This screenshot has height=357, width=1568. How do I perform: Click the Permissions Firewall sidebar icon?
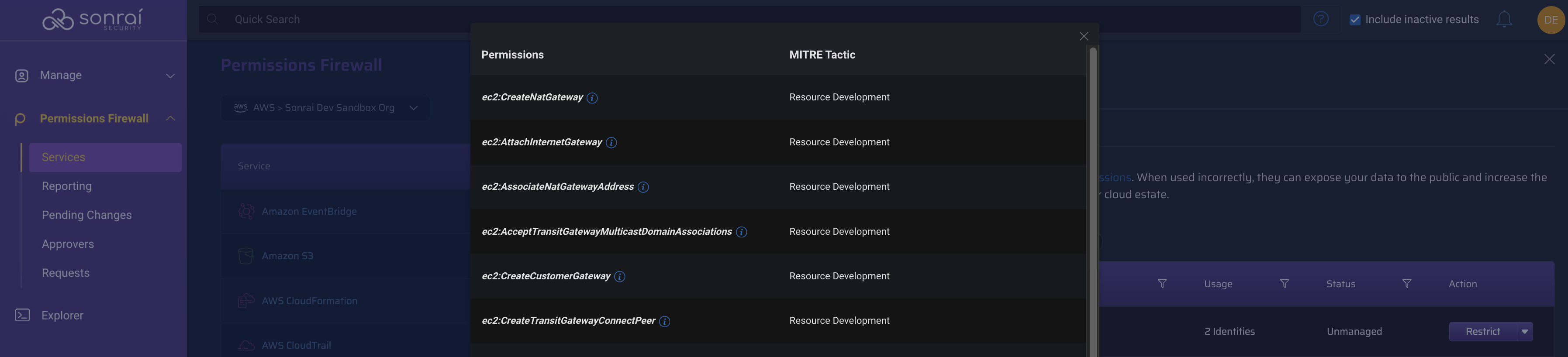point(20,119)
